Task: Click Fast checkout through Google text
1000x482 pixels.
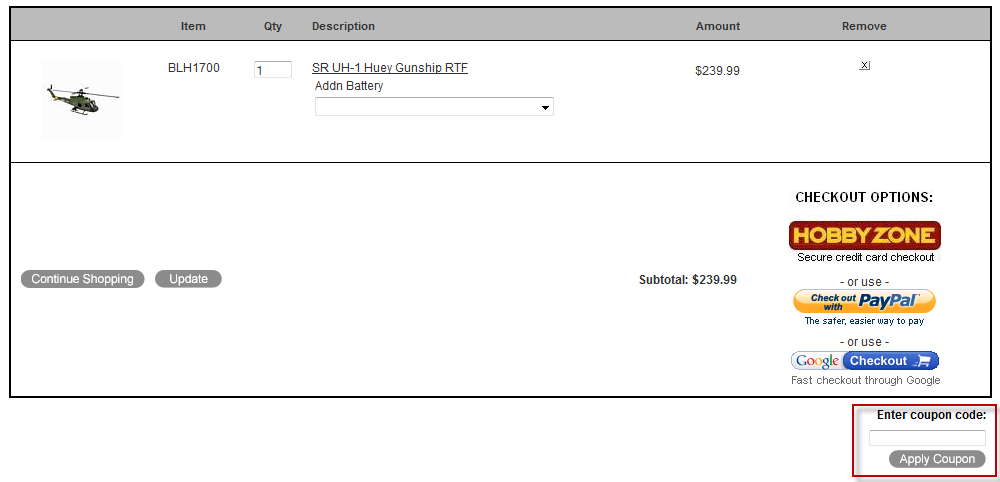Action: (x=865, y=381)
